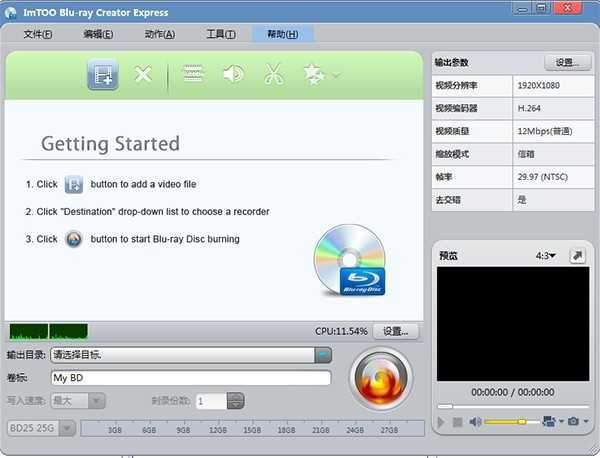600x458 pixels.
Task: Mute the preview volume speaker icon
Action: click(475, 422)
